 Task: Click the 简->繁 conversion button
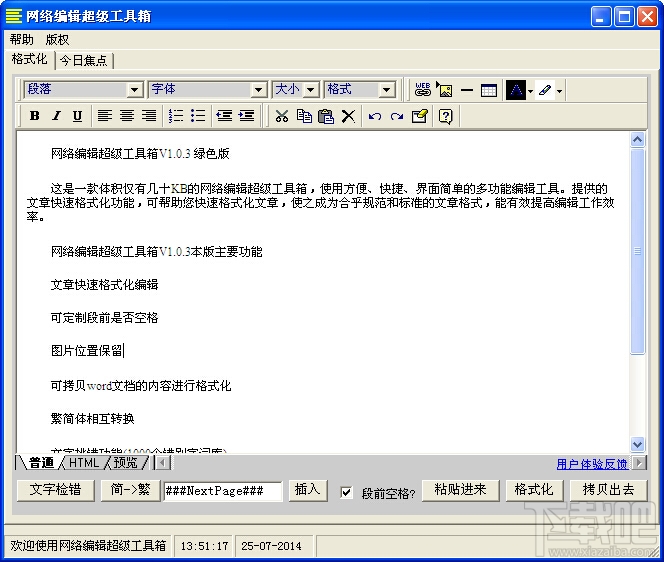pyautogui.click(x=130, y=490)
